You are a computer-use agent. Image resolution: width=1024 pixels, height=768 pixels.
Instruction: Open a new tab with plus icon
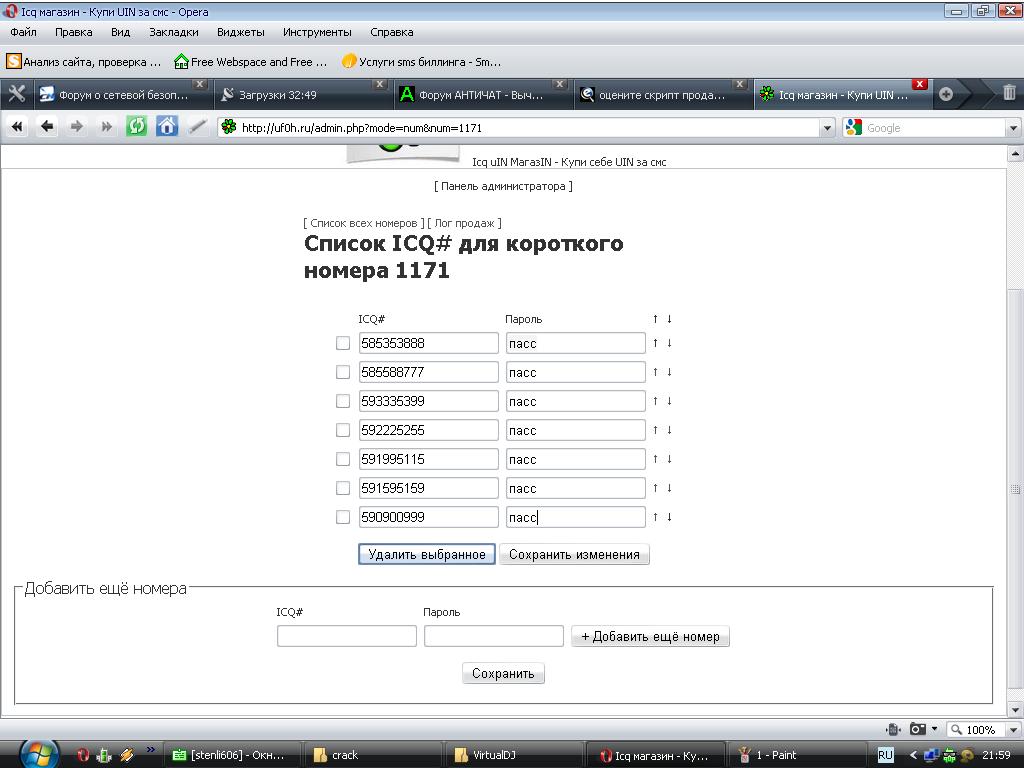click(x=946, y=95)
